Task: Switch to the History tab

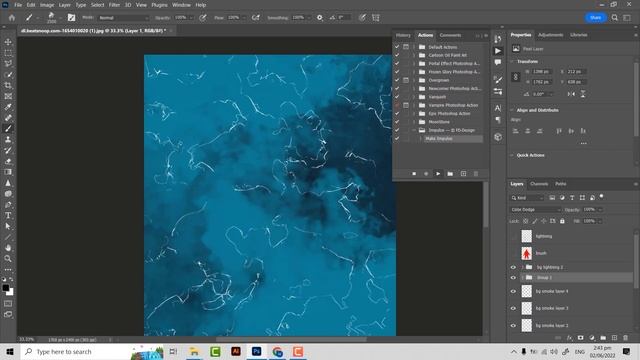Action: pos(403,35)
